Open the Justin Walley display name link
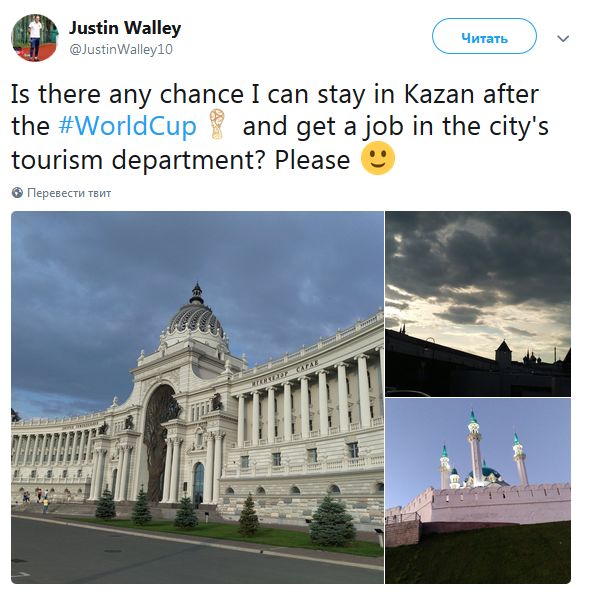Image resolution: width=593 pixels, height=598 pixels. pyautogui.click(x=125, y=28)
